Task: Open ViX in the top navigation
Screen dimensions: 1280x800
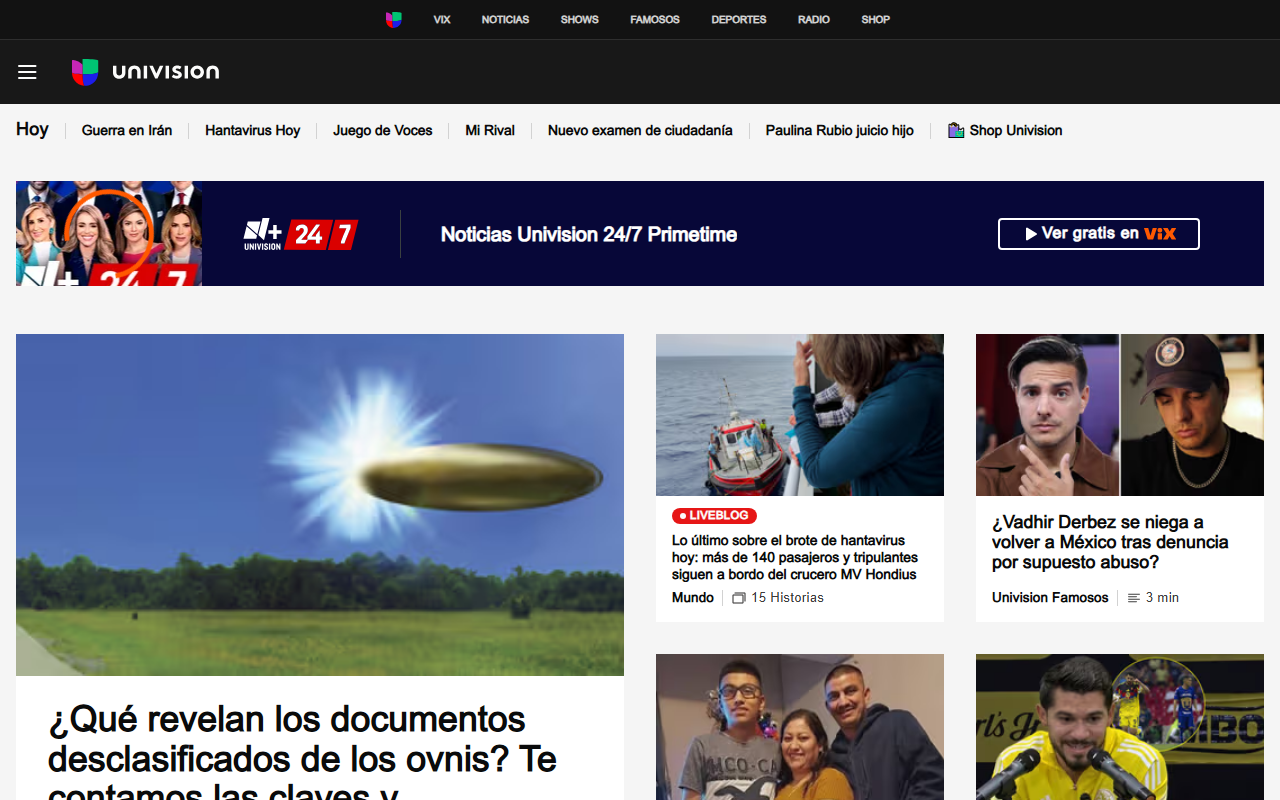Action: point(442,20)
